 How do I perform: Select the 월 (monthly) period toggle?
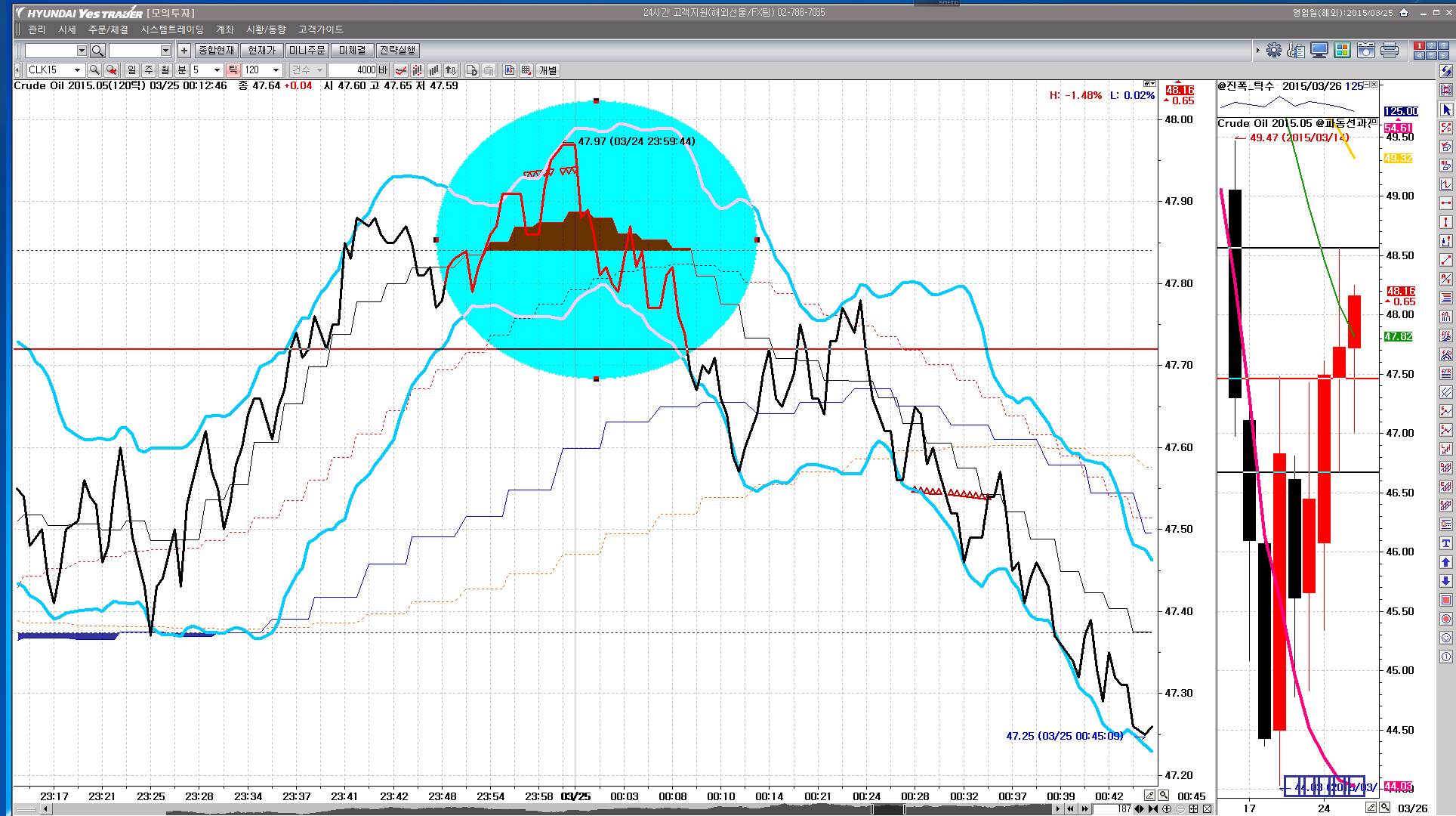tap(165, 70)
